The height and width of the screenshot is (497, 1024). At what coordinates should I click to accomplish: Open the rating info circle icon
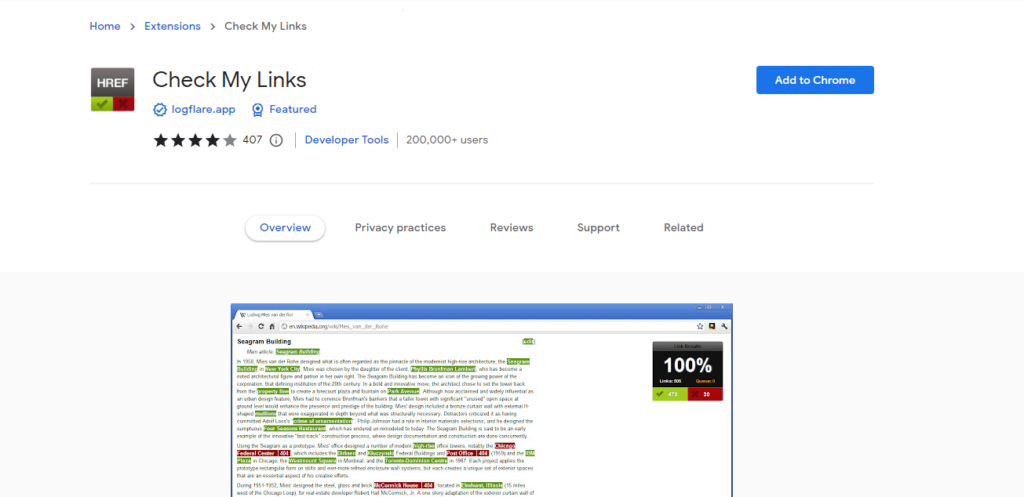click(x=276, y=140)
